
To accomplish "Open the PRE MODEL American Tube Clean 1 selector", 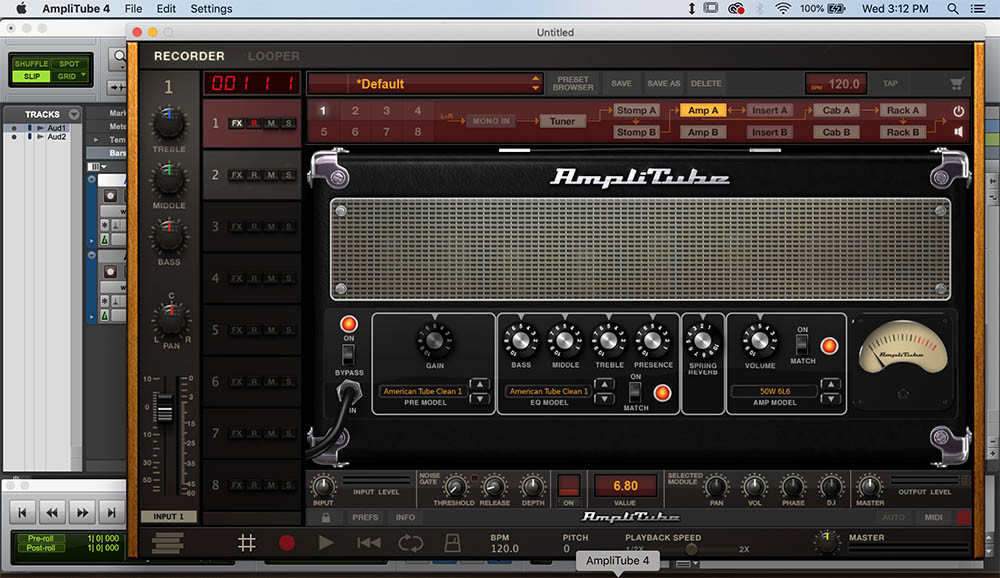I will tap(422, 391).
